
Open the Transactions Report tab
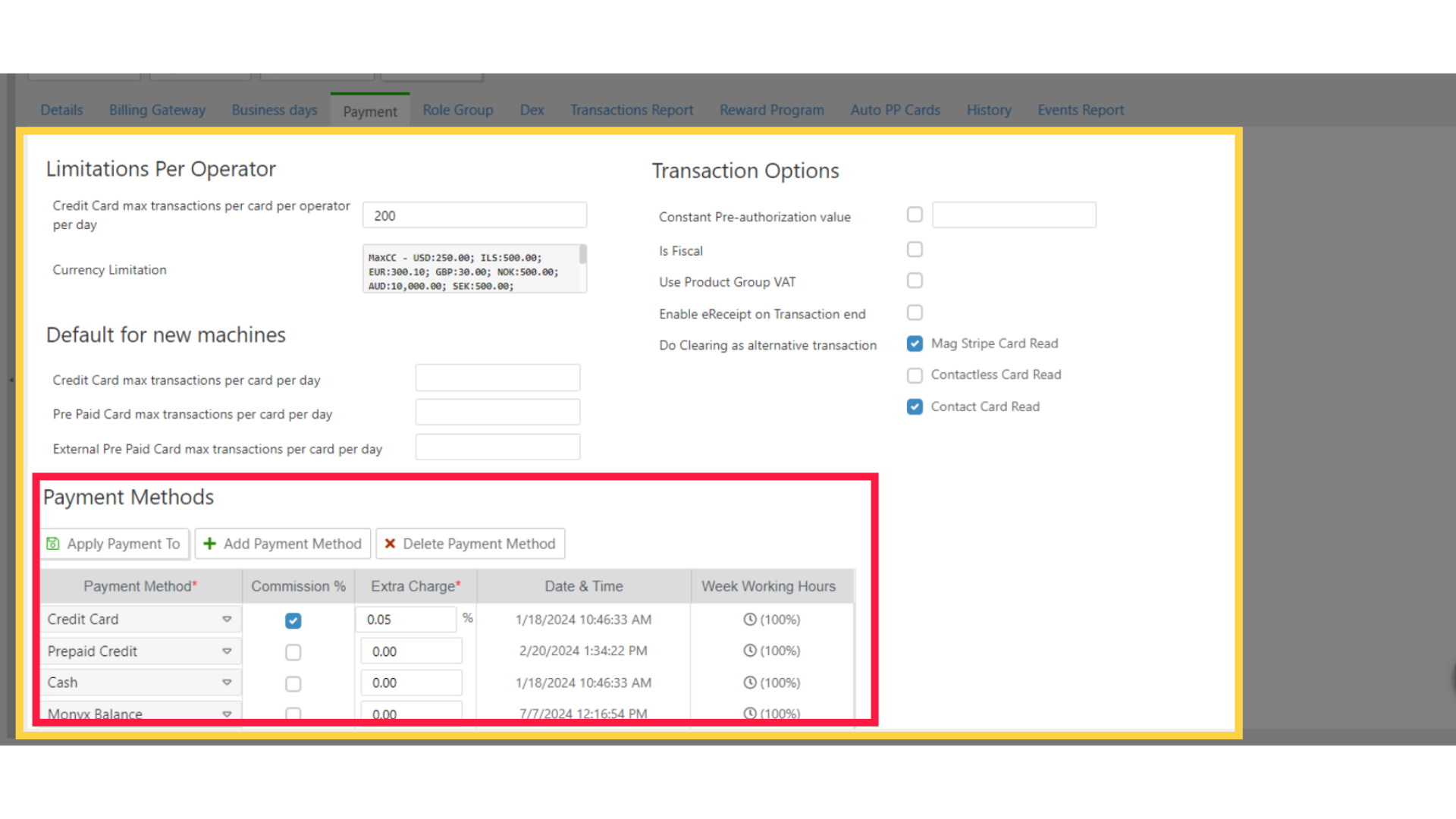631,110
